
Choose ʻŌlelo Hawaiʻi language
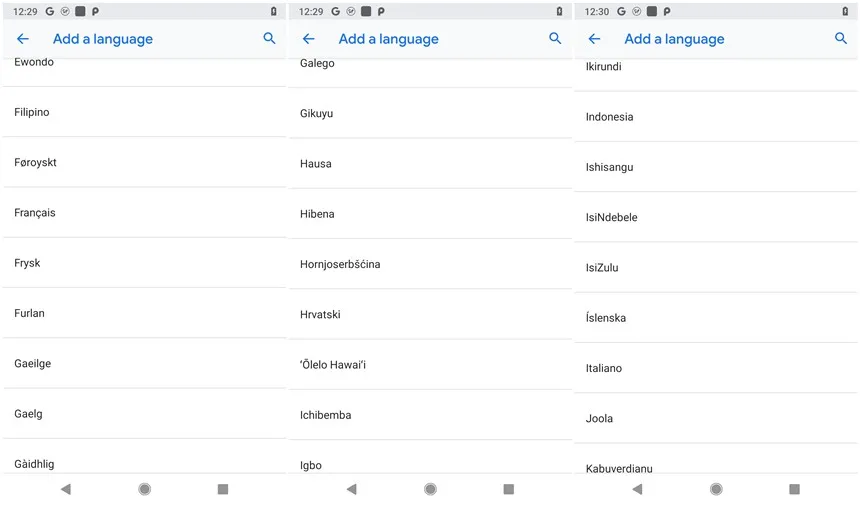click(x=431, y=365)
